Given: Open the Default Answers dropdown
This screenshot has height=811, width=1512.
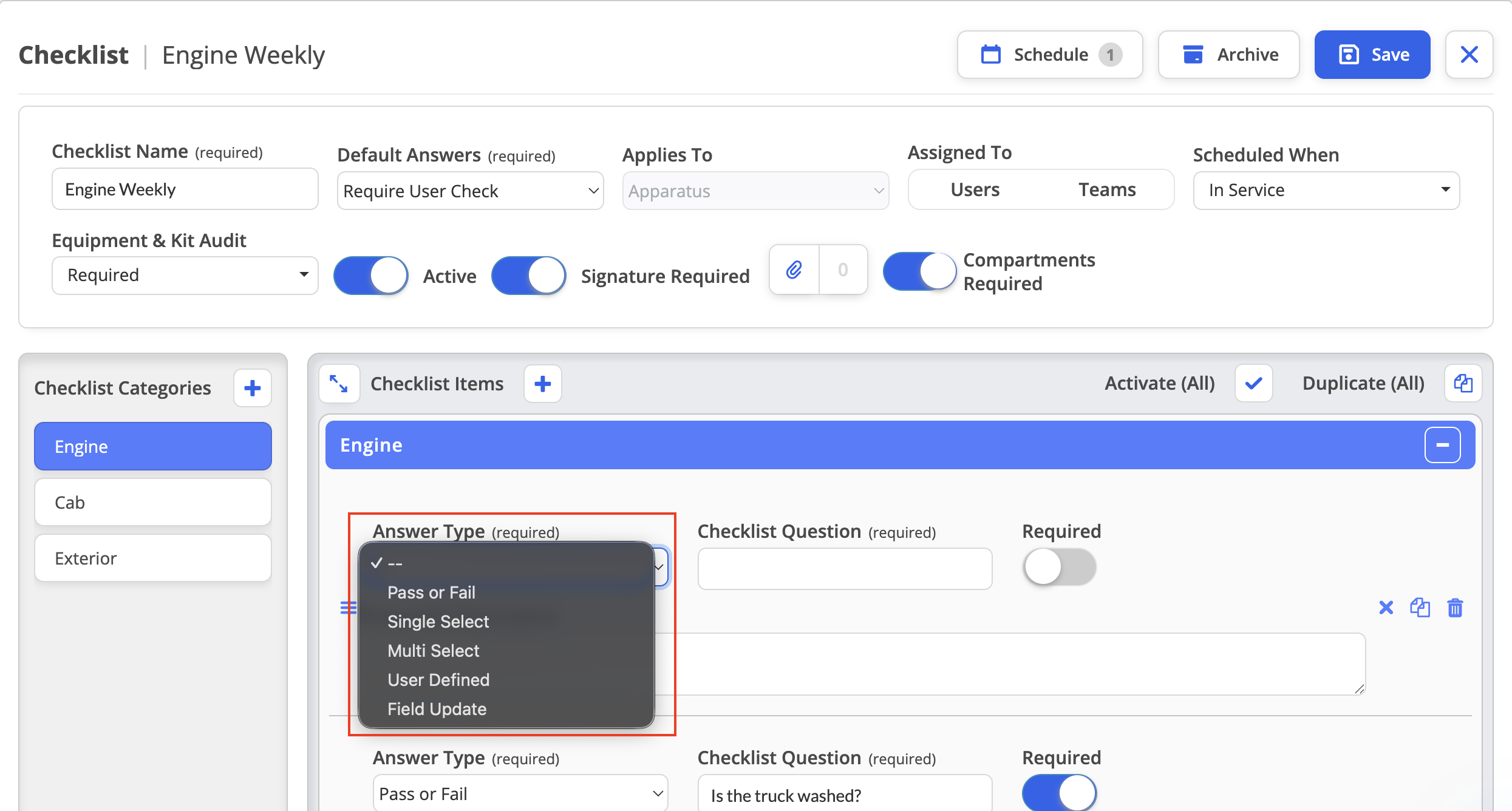Looking at the screenshot, I should (471, 191).
